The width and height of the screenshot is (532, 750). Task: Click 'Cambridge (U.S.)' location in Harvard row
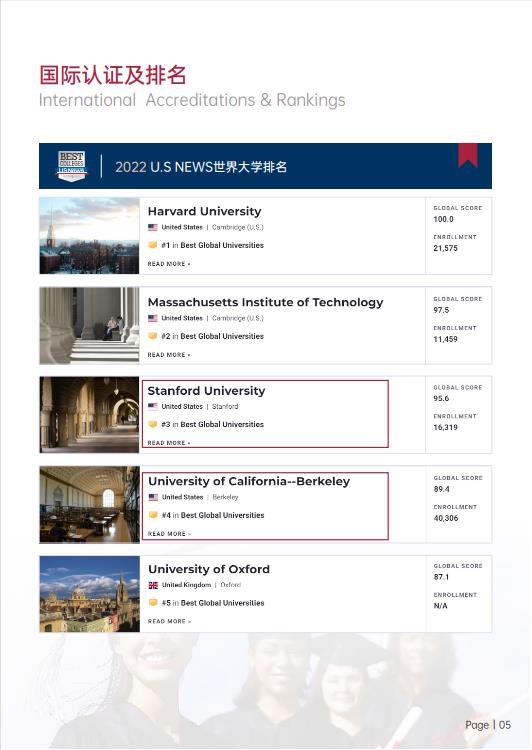click(x=238, y=227)
